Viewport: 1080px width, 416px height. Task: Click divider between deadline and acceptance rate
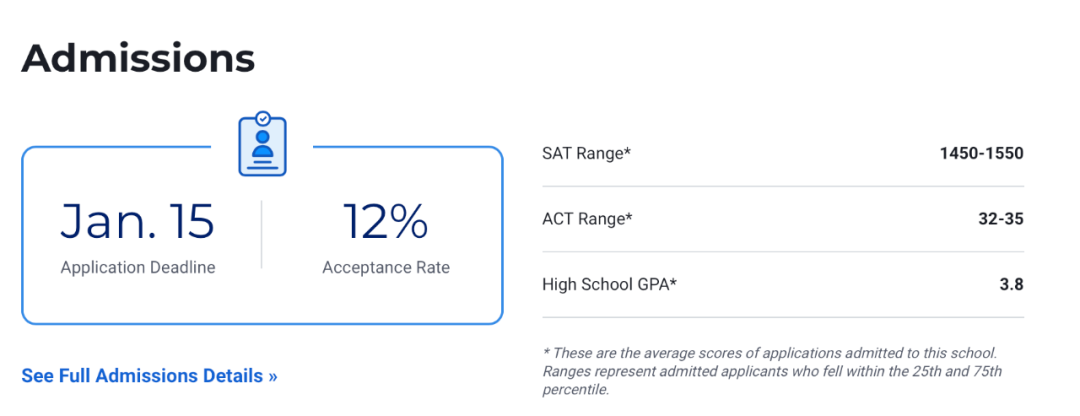pyautogui.click(x=262, y=234)
